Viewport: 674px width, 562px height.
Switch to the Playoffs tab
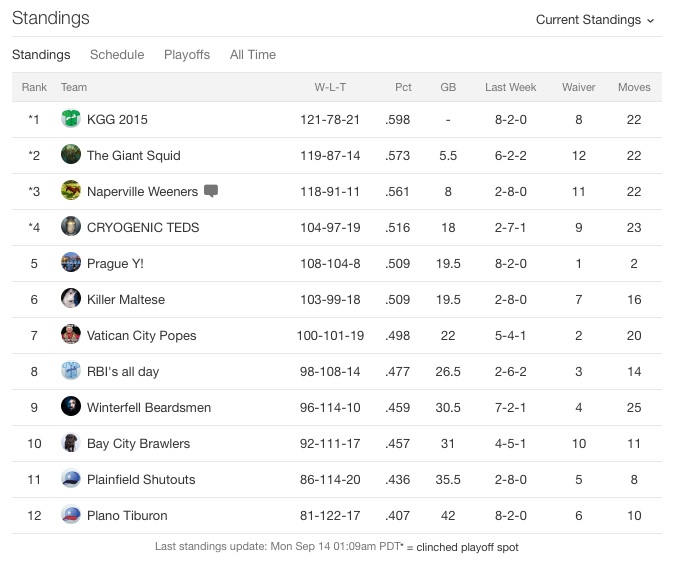pyautogui.click(x=187, y=55)
